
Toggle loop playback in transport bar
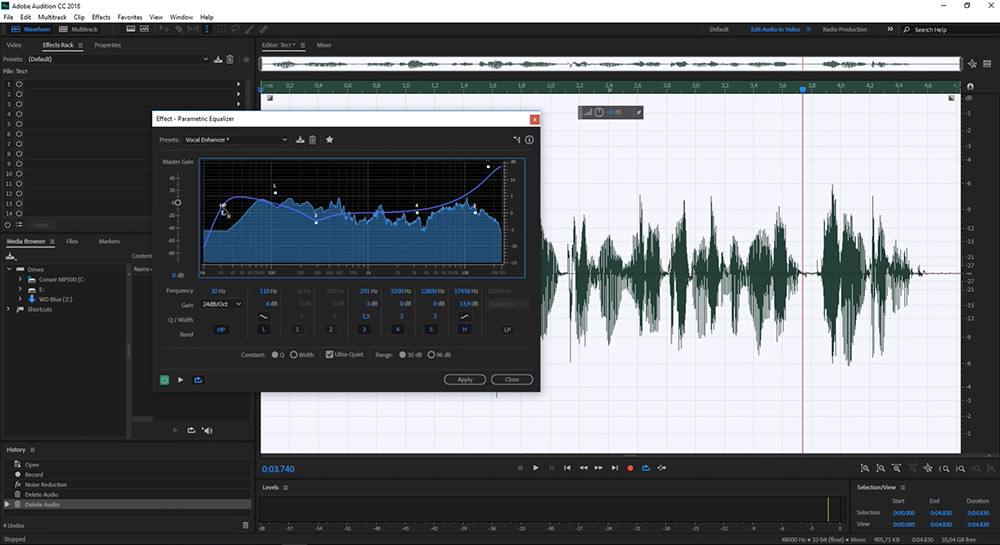pyautogui.click(x=646, y=468)
